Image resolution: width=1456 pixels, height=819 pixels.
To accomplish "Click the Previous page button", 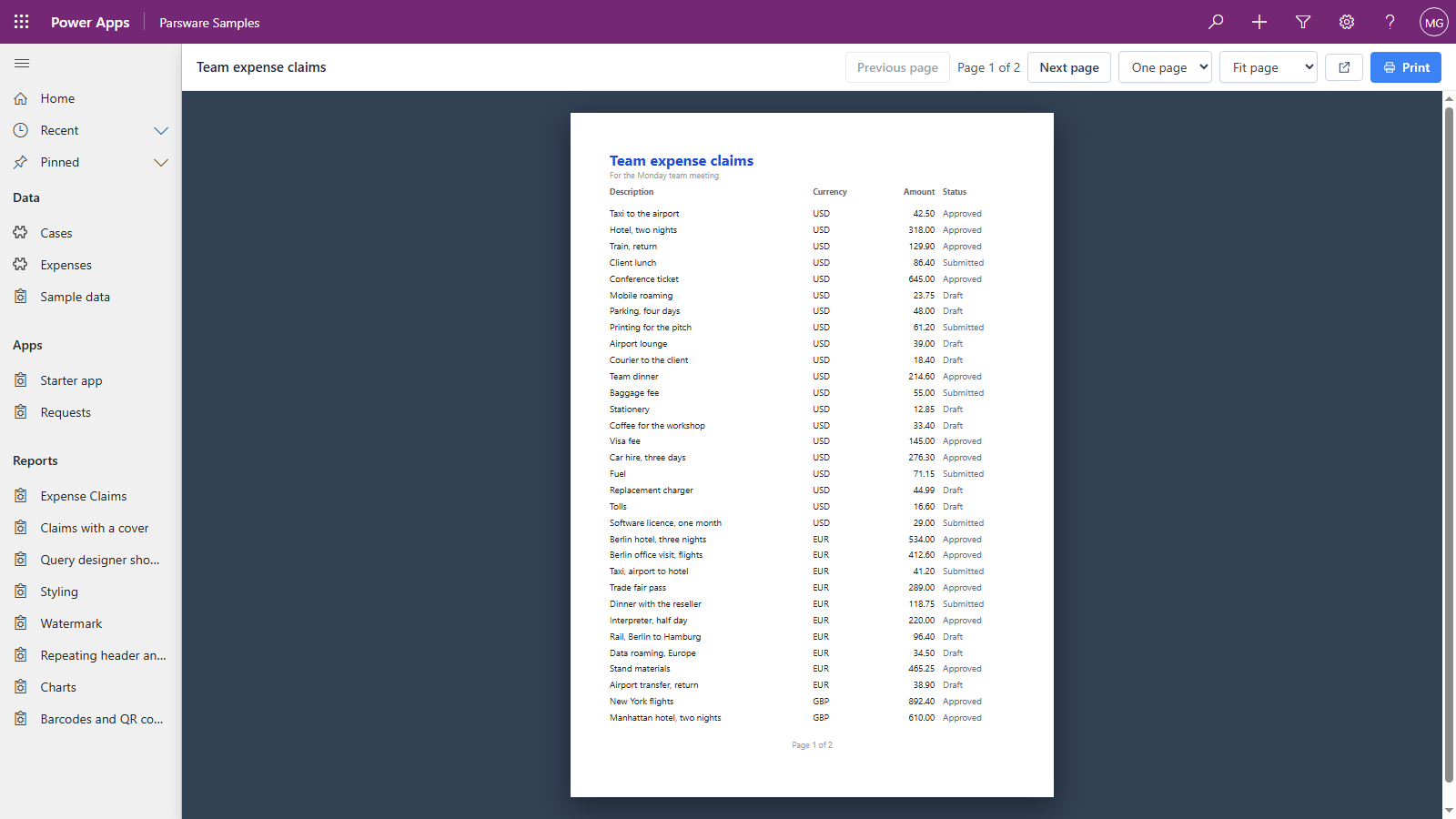I will tap(897, 67).
